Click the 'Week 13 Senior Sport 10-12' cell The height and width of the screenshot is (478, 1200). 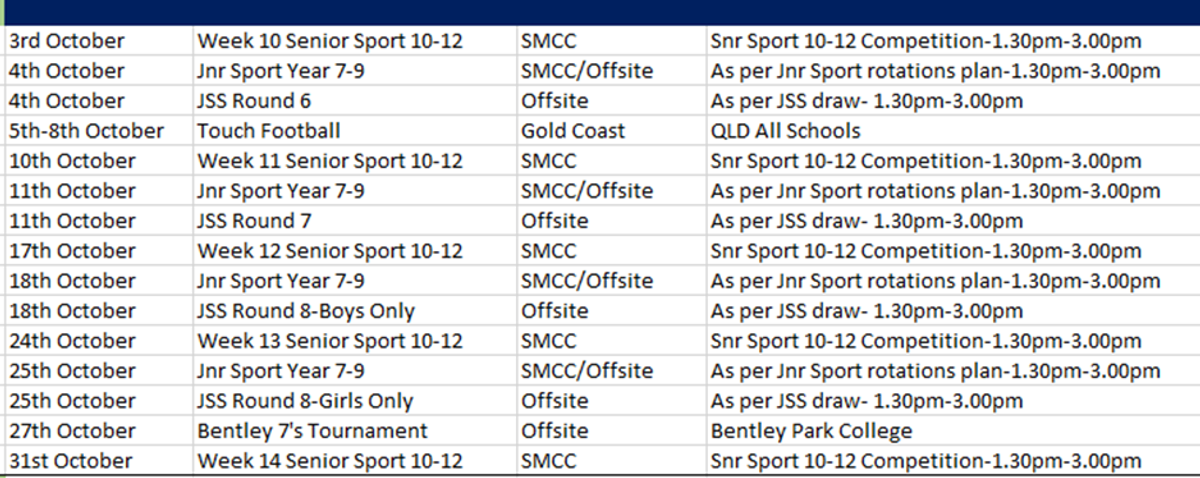coord(330,341)
